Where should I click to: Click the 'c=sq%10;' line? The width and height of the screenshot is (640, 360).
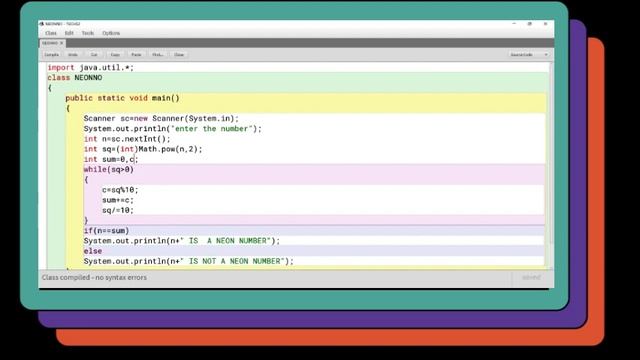tap(120, 190)
